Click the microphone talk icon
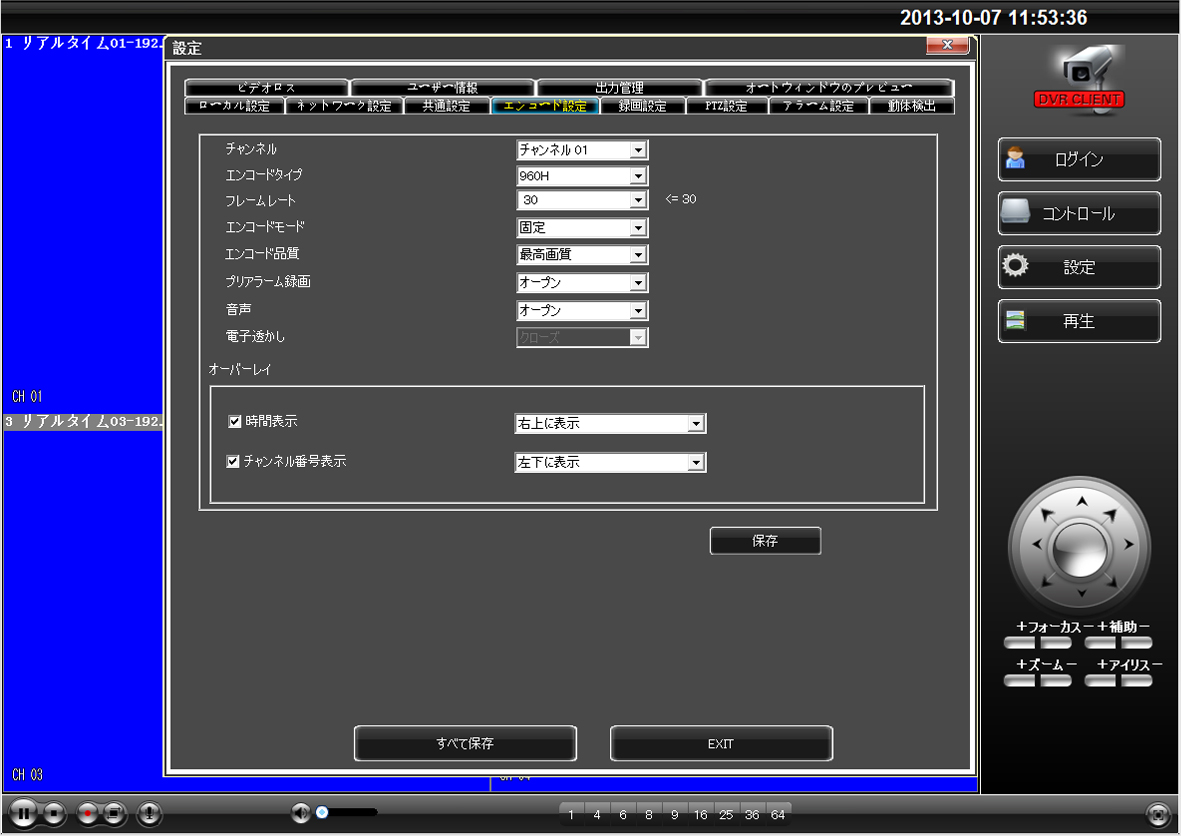Viewport: 1181px width, 836px height. coord(148,814)
